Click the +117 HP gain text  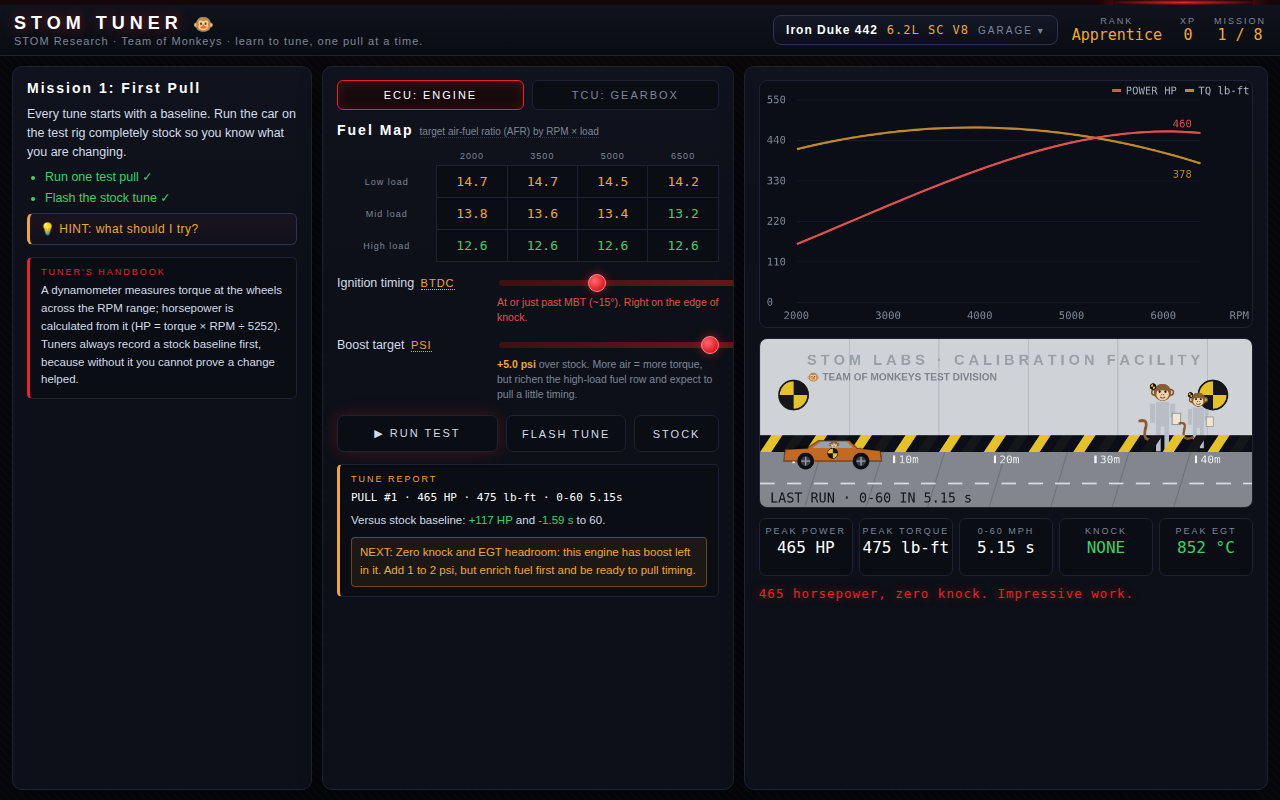click(490, 520)
